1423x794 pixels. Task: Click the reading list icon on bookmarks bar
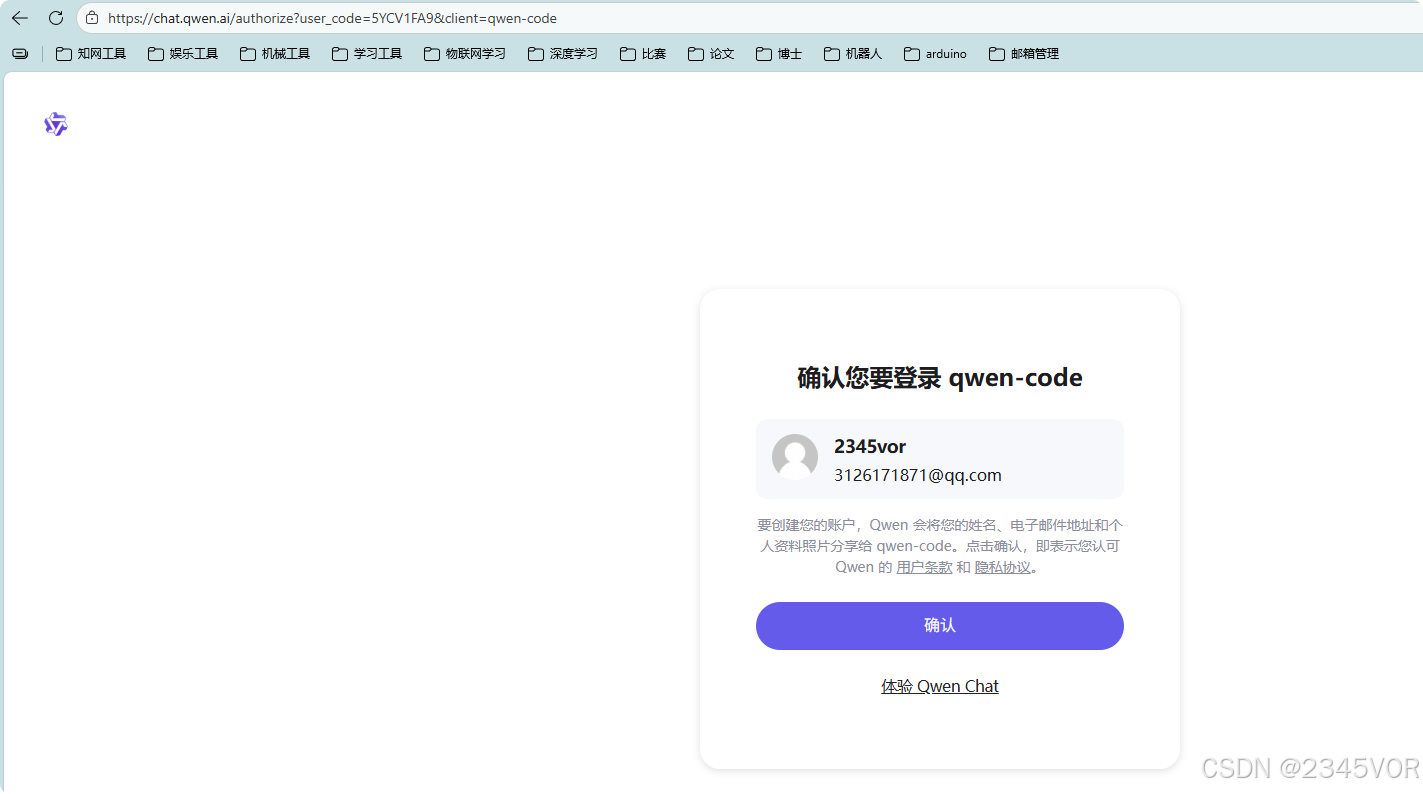tap(19, 53)
